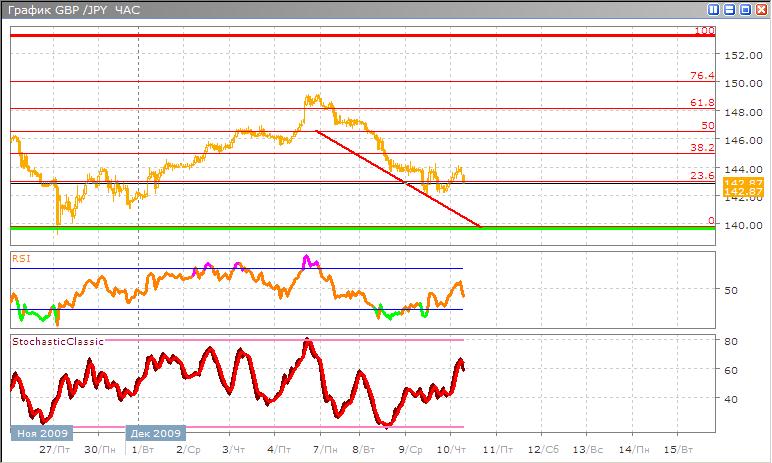772x463 pixels.
Task: Click the 7/Пн date on time axis
Action: (x=320, y=451)
